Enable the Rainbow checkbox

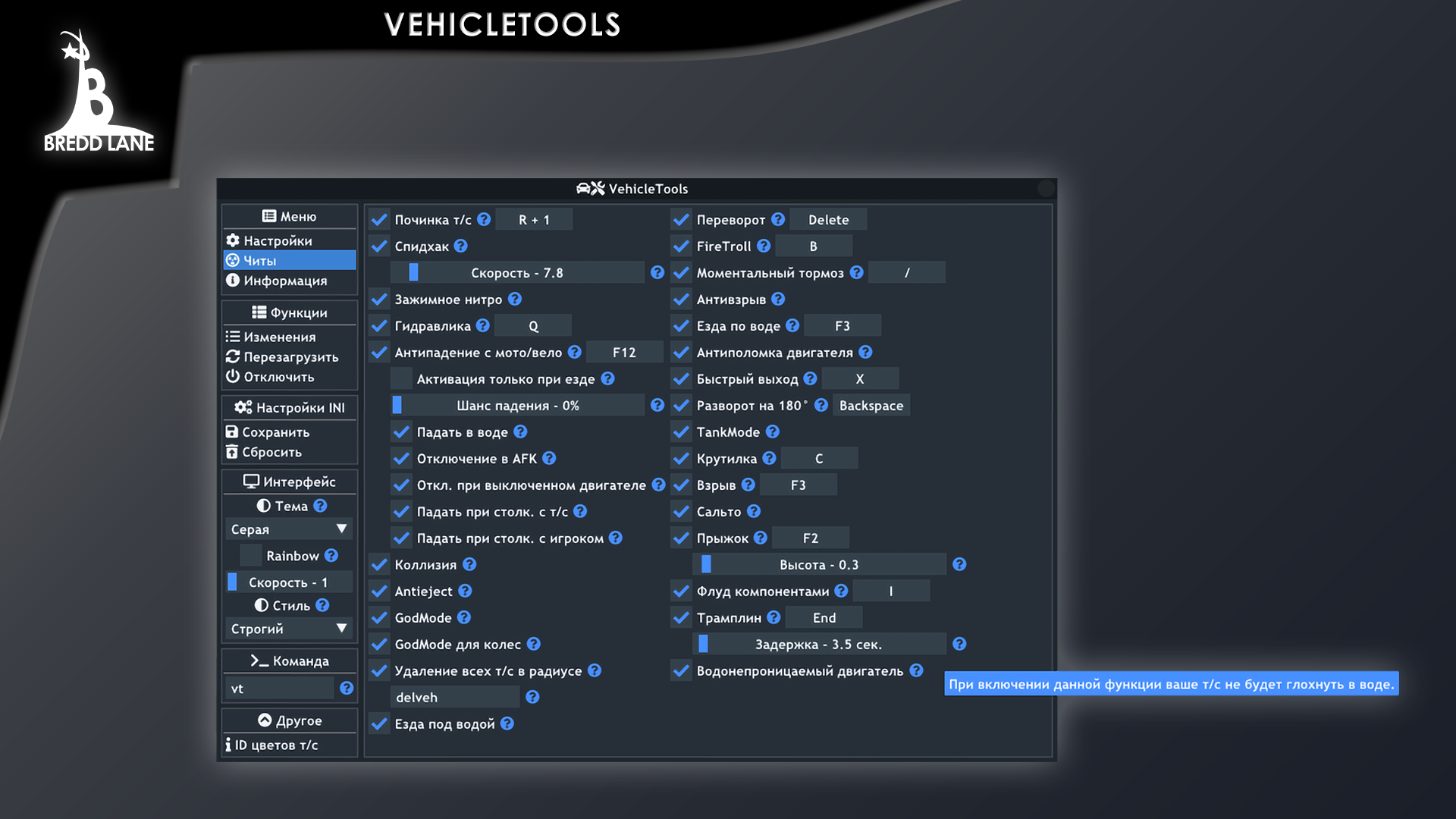[x=250, y=556]
